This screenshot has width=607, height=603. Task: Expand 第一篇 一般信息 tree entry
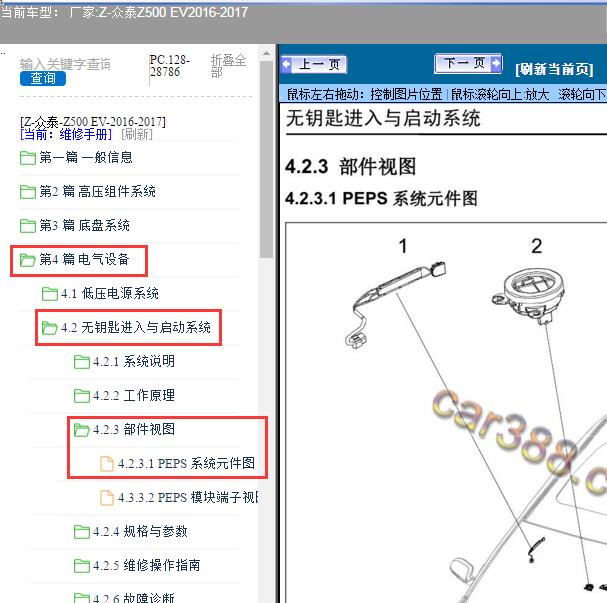(86, 157)
